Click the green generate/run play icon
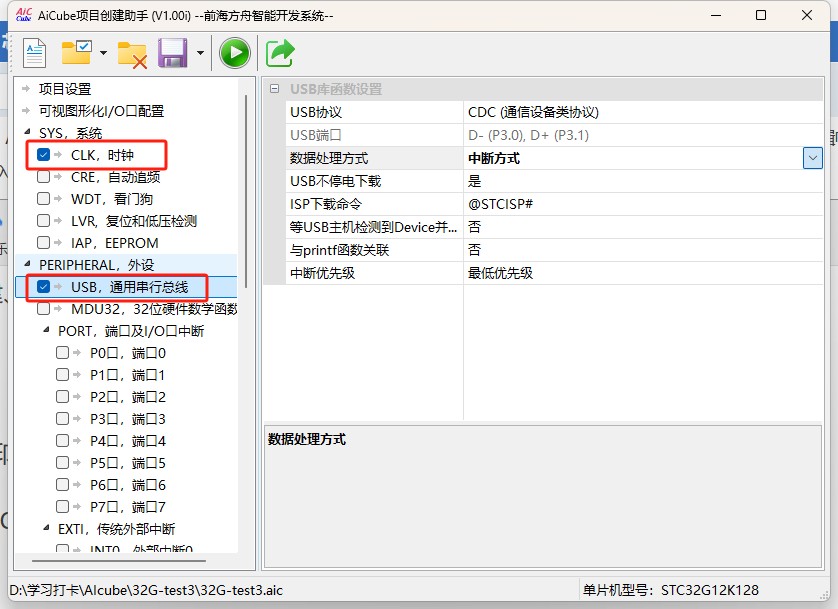Screen dimensions: 838x609 pyautogui.click(x=235, y=53)
